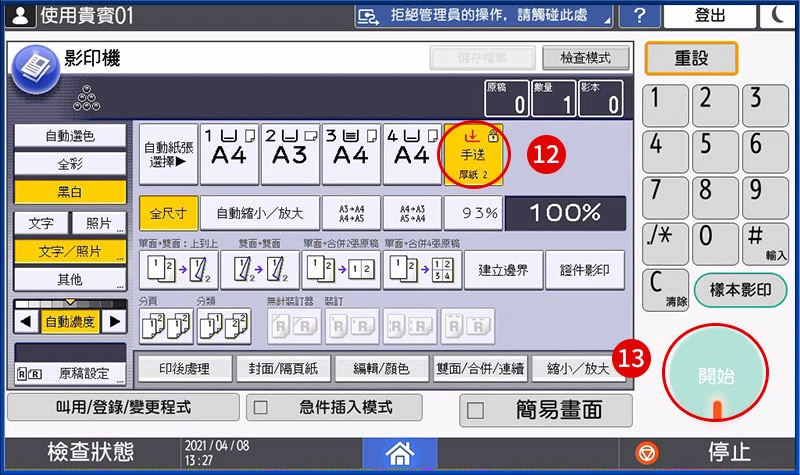The width and height of the screenshot is (800, 475).
Task: Choose 自動縮小/放大 ratio
Action: [260, 213]
